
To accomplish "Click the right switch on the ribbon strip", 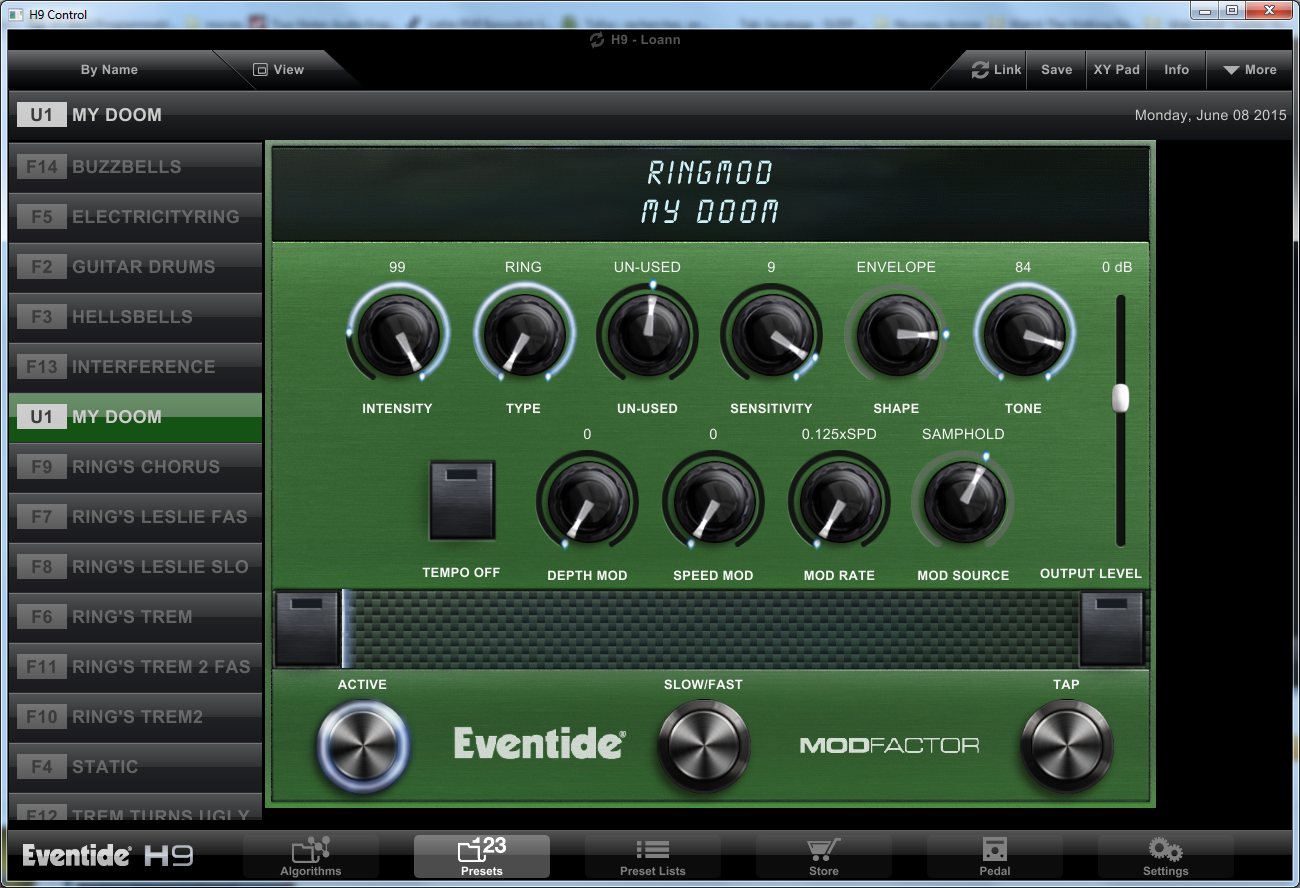I will point(1112,628).
